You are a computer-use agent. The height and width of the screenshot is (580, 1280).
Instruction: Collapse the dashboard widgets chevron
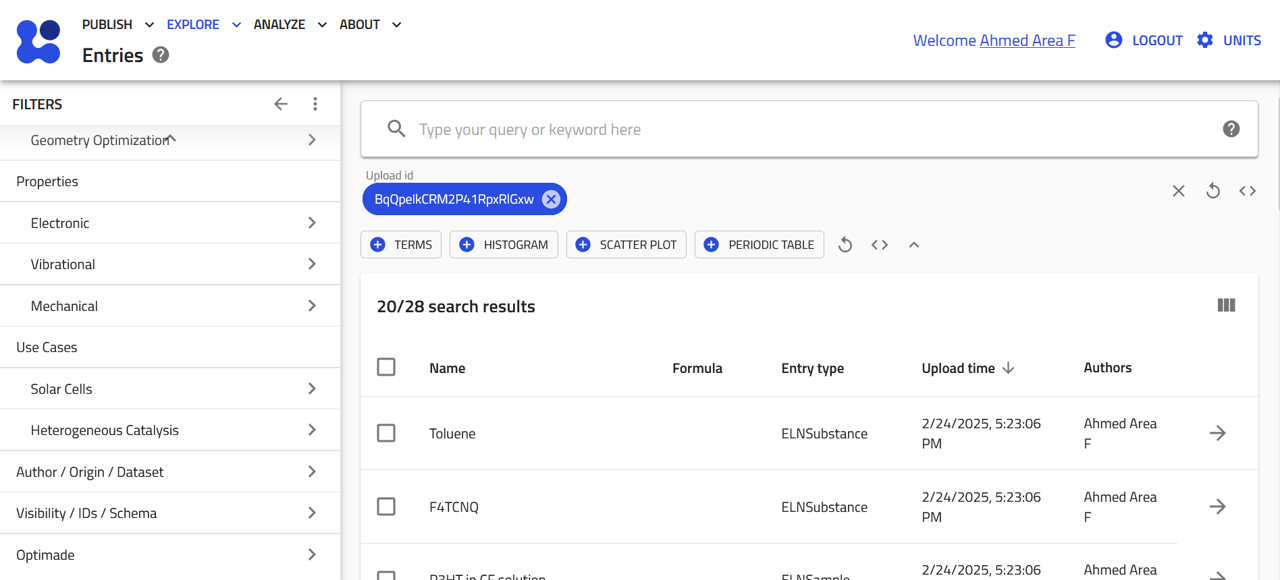tap(914, 245)
